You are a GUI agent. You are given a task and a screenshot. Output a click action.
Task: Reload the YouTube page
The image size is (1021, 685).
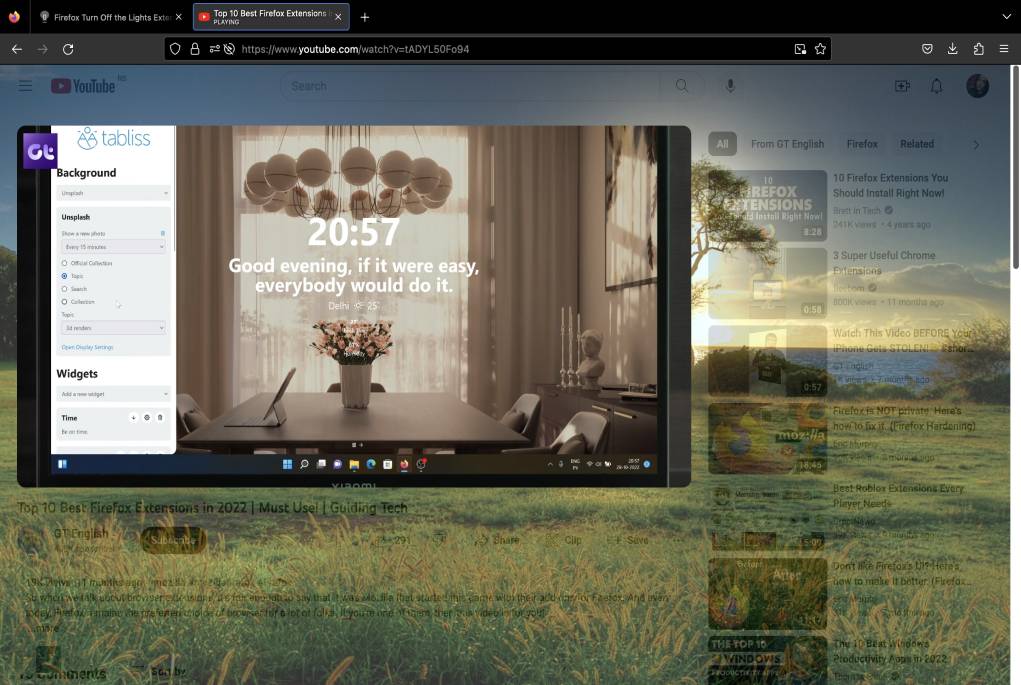68,49
